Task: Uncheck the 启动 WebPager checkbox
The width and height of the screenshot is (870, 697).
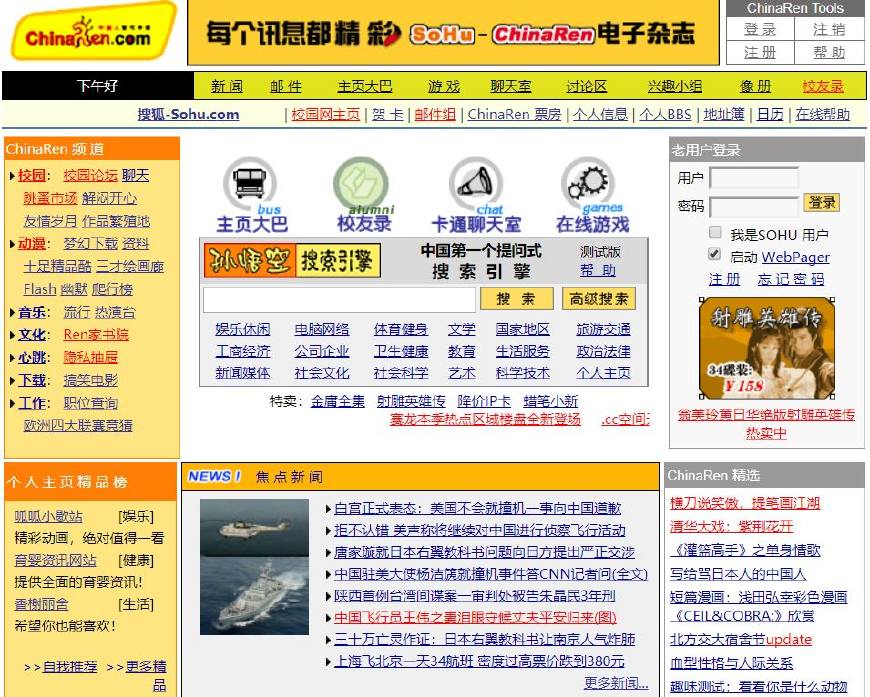Action: tap(716, 256)
